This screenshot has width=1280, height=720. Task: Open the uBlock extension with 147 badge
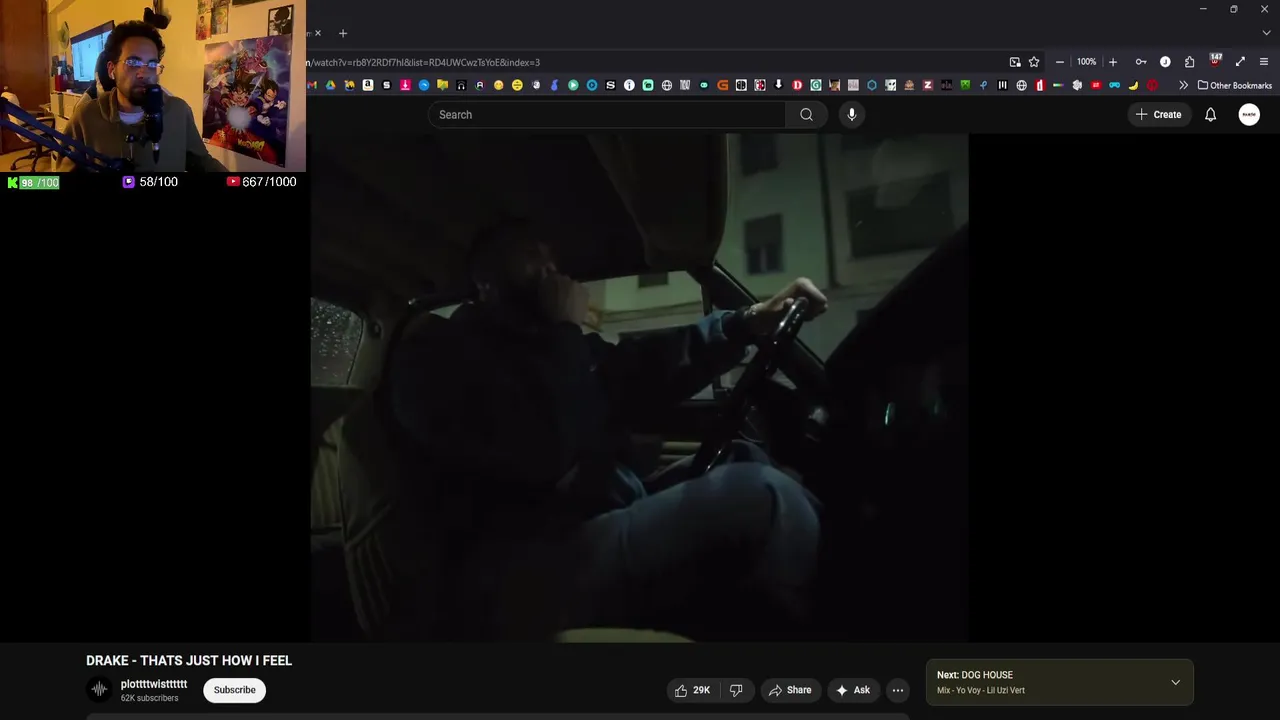coord(1215,61)
